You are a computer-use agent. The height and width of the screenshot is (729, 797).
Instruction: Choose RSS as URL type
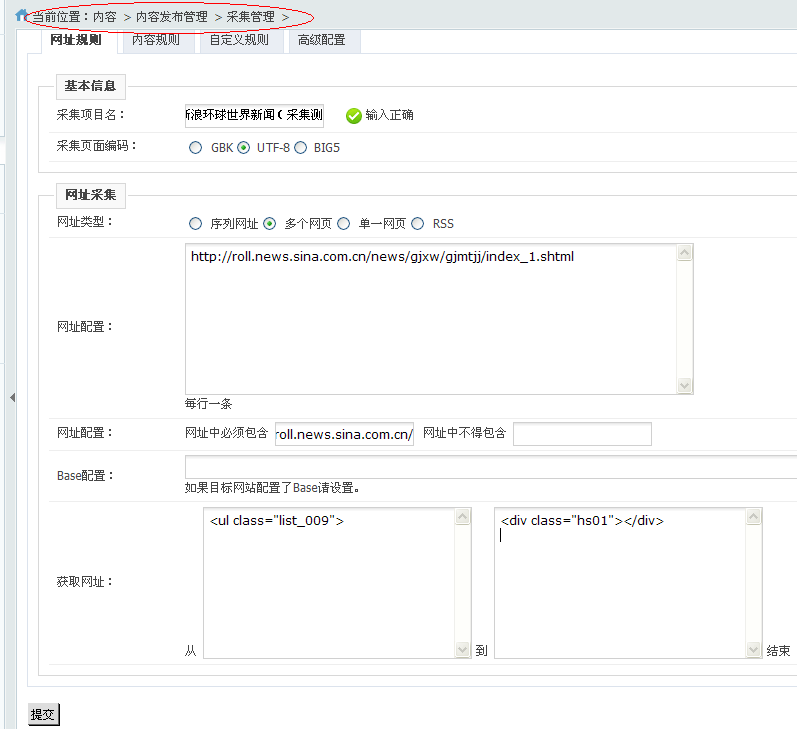417,224
